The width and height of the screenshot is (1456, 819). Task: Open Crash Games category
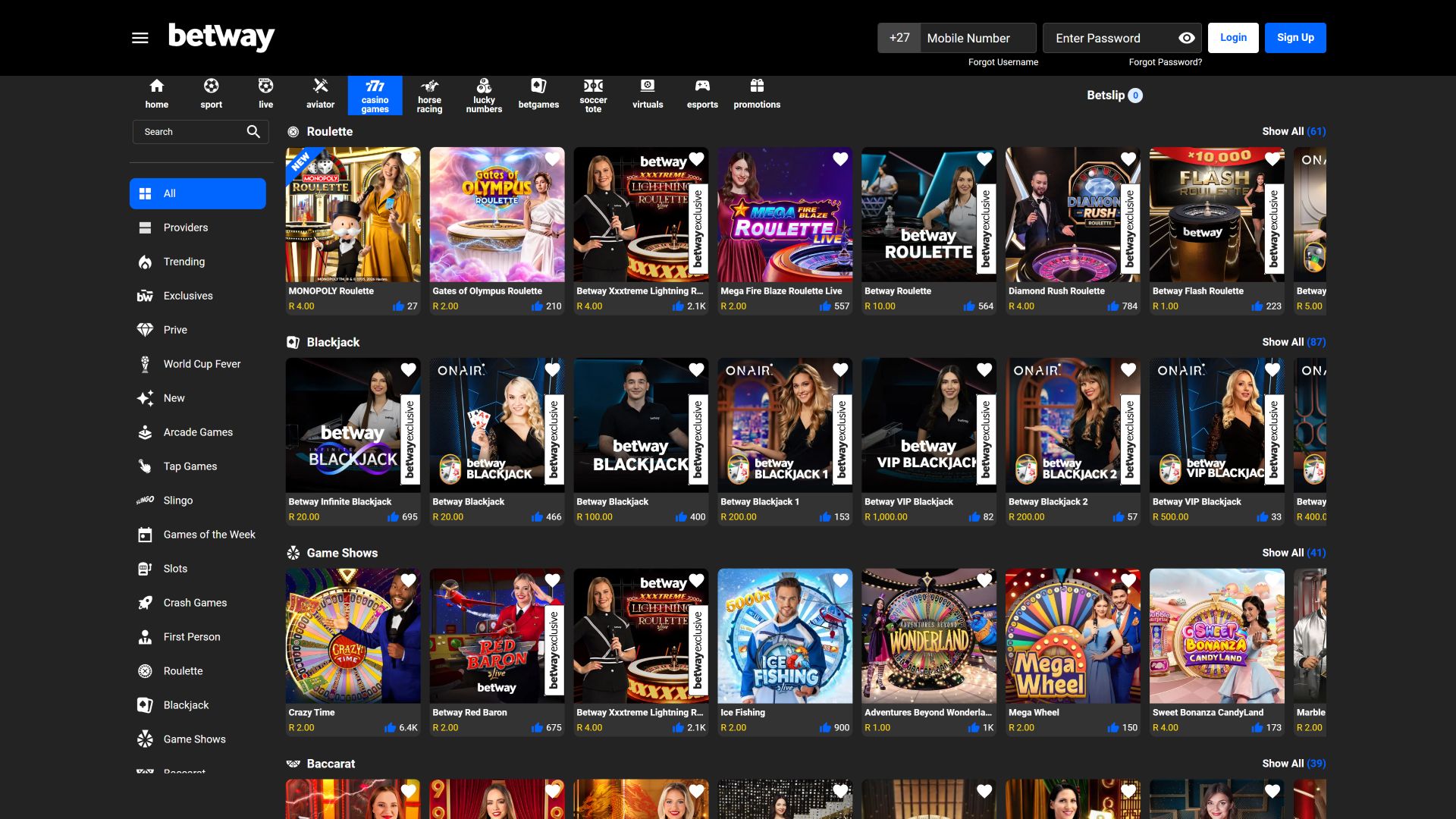tap(198, 603)
